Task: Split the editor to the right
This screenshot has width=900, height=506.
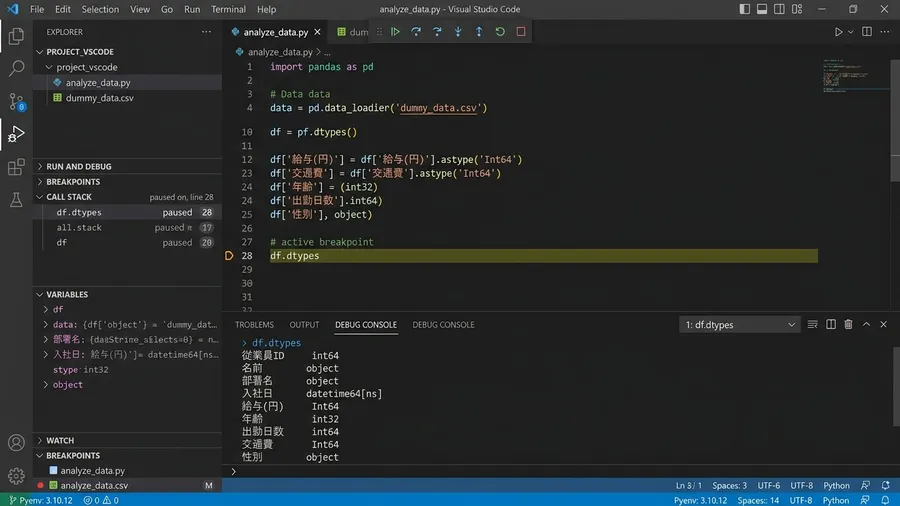Action: 867,32
